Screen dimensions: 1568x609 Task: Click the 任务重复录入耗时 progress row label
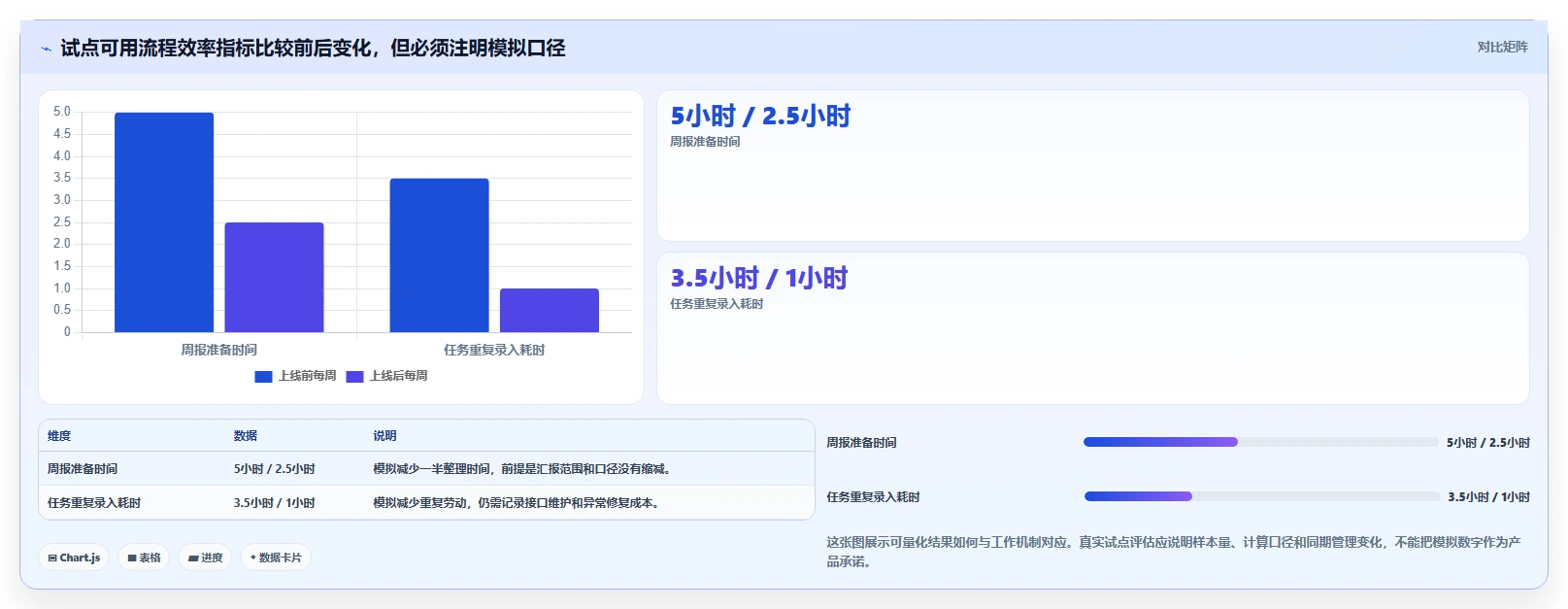[x=873, y=497]
